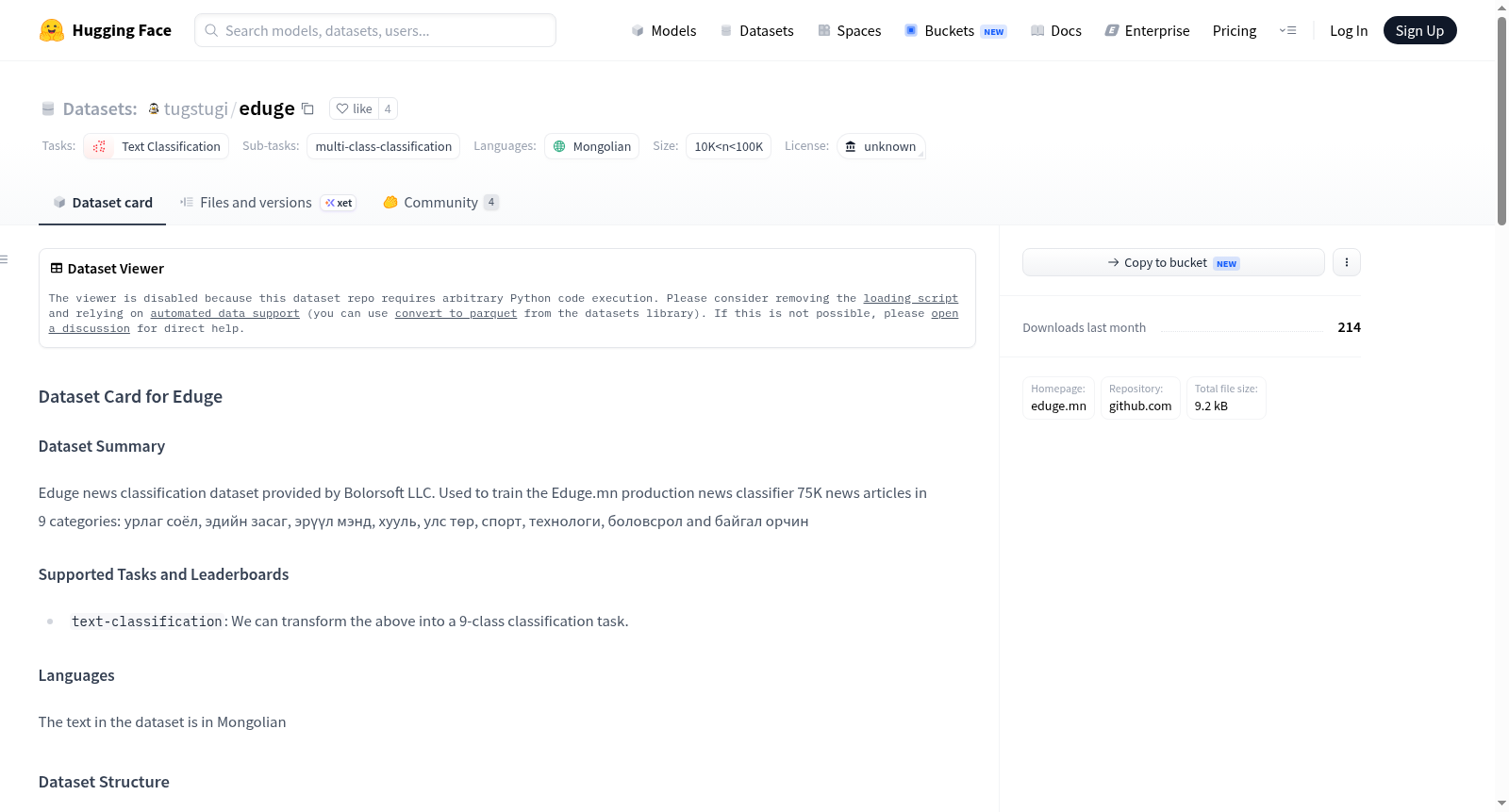This screenshot has width=1509, height=812.
Task: Click the Hugging Face logo emoji
Action: 52,30
